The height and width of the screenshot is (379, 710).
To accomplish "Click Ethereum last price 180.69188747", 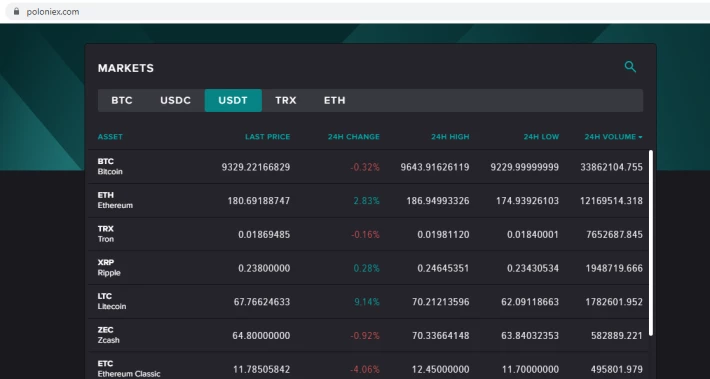I will tap(259, 201).
